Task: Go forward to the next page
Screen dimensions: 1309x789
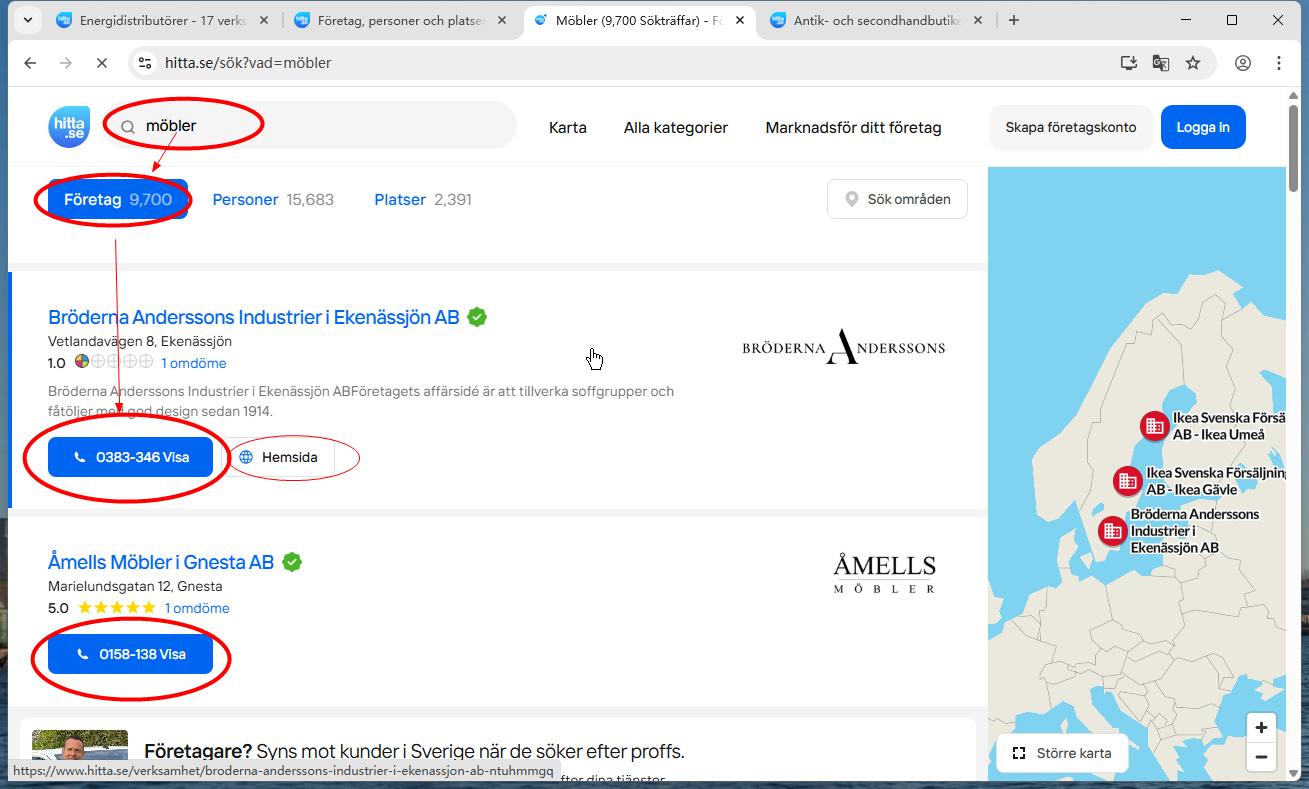Action: click(66, 63)
